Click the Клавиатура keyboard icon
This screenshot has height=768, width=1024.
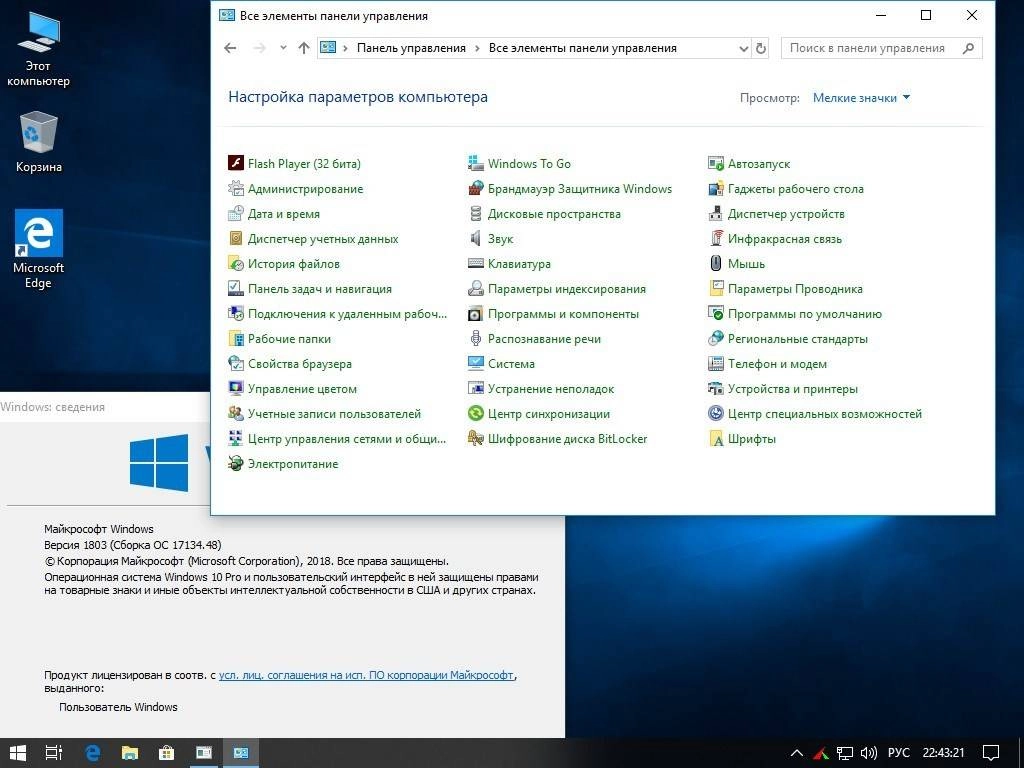point(476,264)
